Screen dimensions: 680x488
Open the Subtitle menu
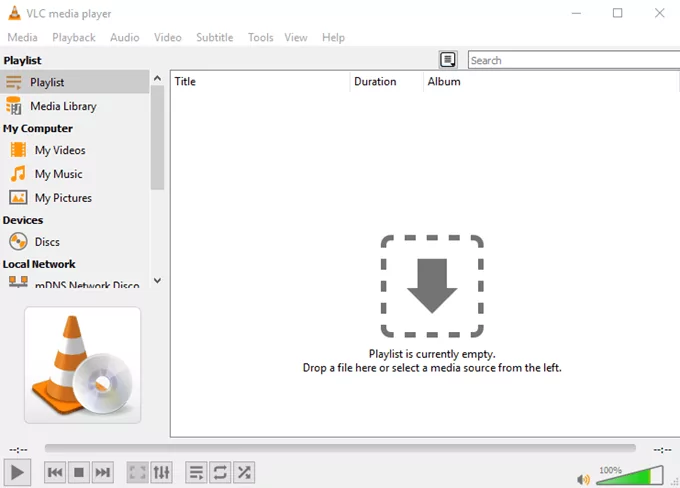pyautogui.click(x=214, y=37)
